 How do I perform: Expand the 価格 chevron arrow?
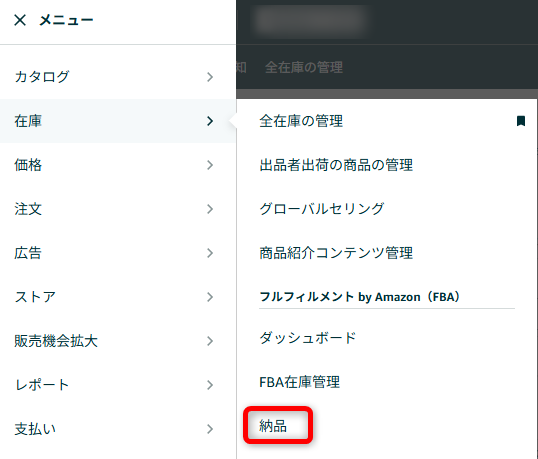pyautogui.click(x=210, y=165)
